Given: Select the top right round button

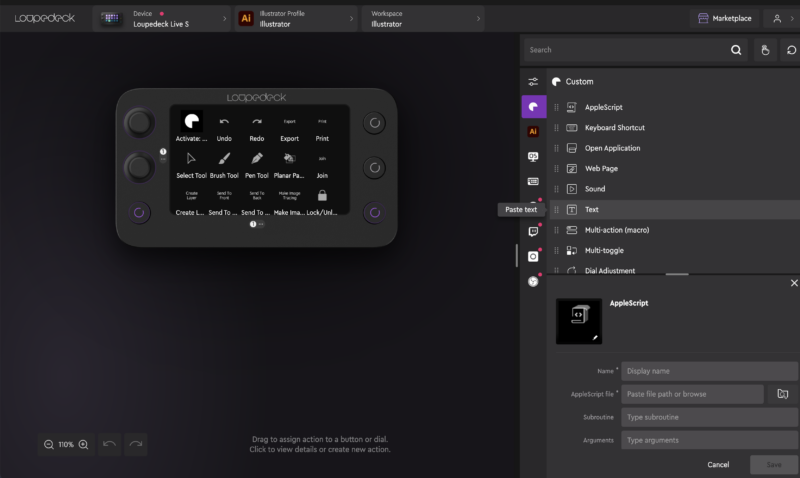Looking at the screenshot, I should (x=374, y=123).
